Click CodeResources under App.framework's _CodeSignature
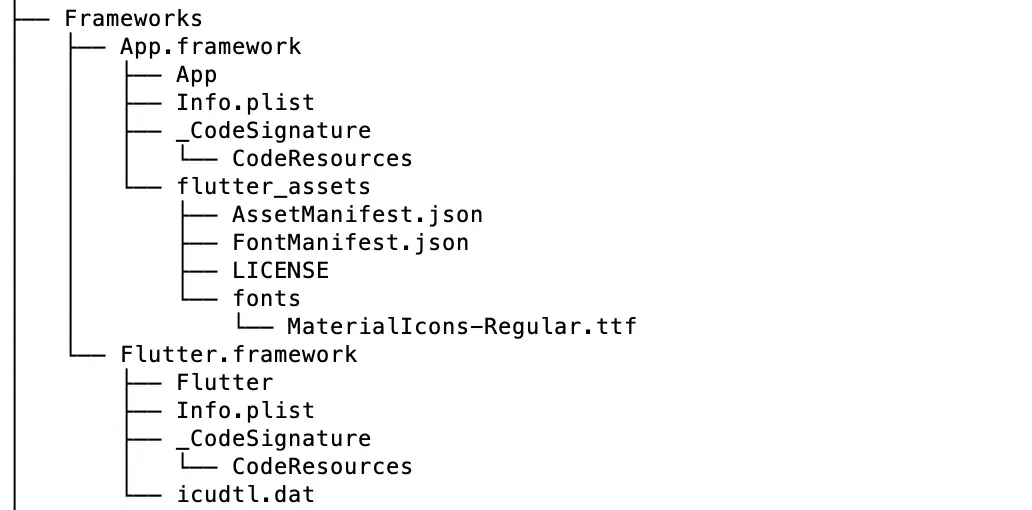1032x510 pixels. click(322, 158)
